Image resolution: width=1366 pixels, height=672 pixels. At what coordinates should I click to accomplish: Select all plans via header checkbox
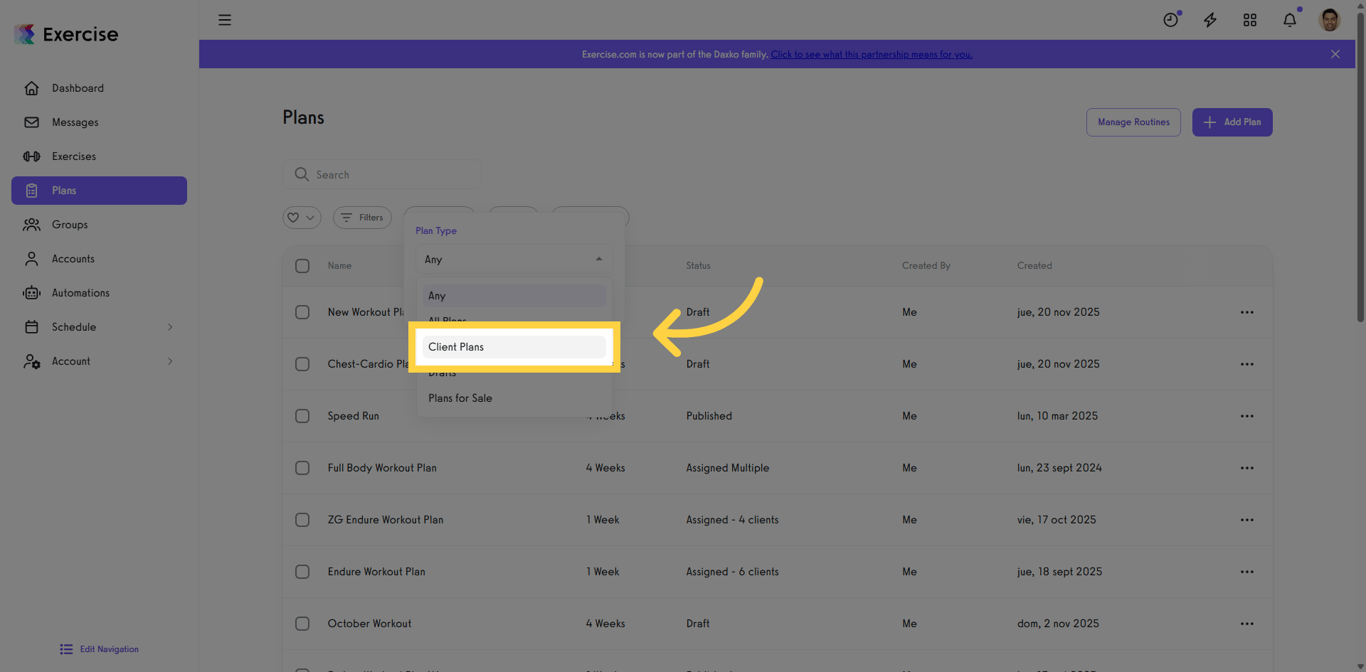(302, 265)
